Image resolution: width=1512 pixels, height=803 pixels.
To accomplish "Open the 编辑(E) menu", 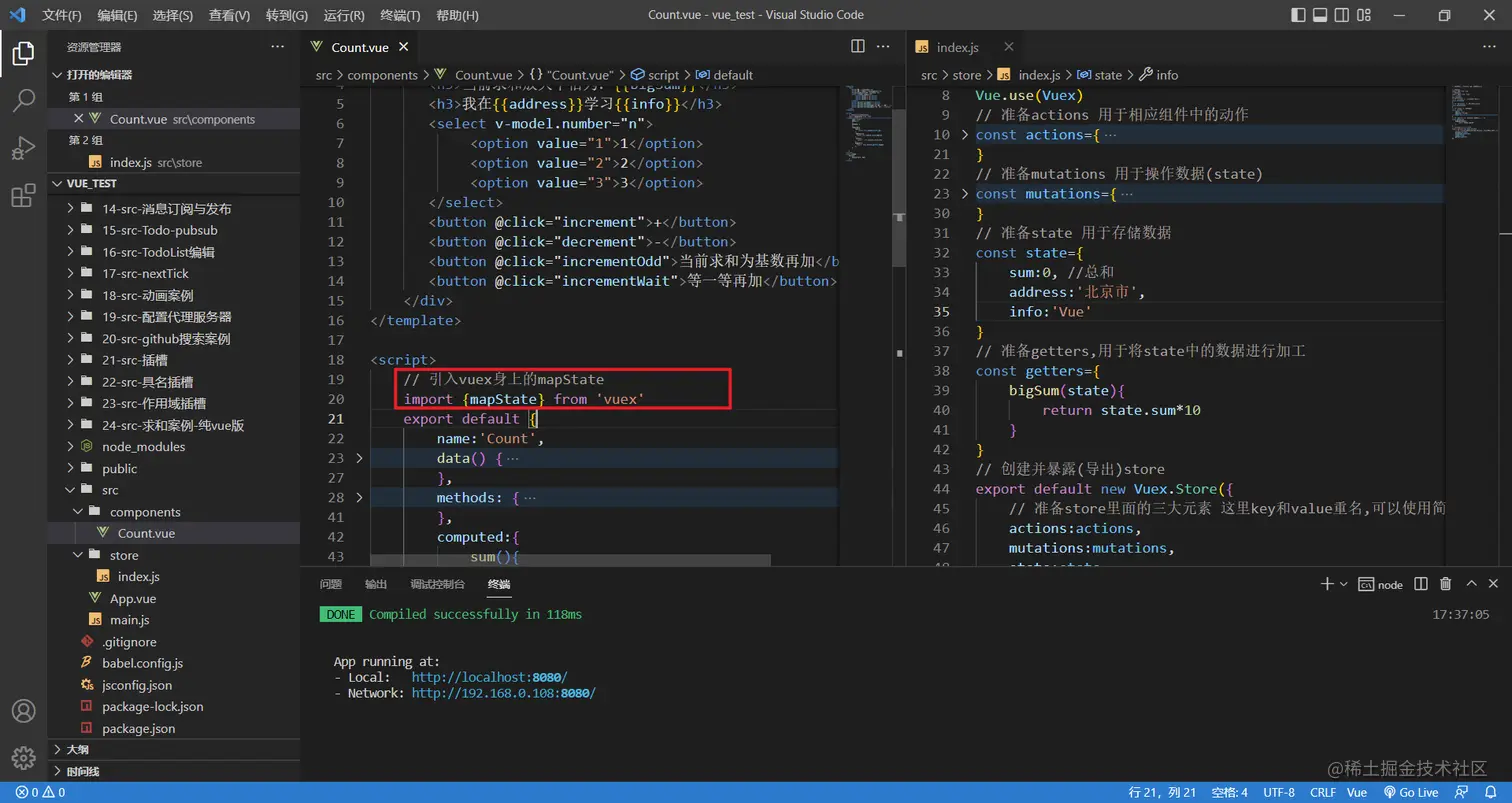I will point(118,15).
